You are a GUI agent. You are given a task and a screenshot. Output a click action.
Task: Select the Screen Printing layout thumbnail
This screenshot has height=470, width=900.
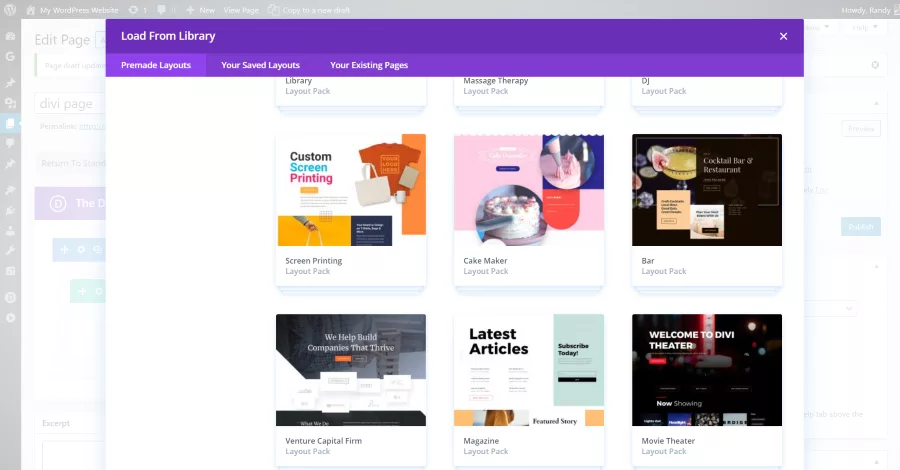click(351, 190)
